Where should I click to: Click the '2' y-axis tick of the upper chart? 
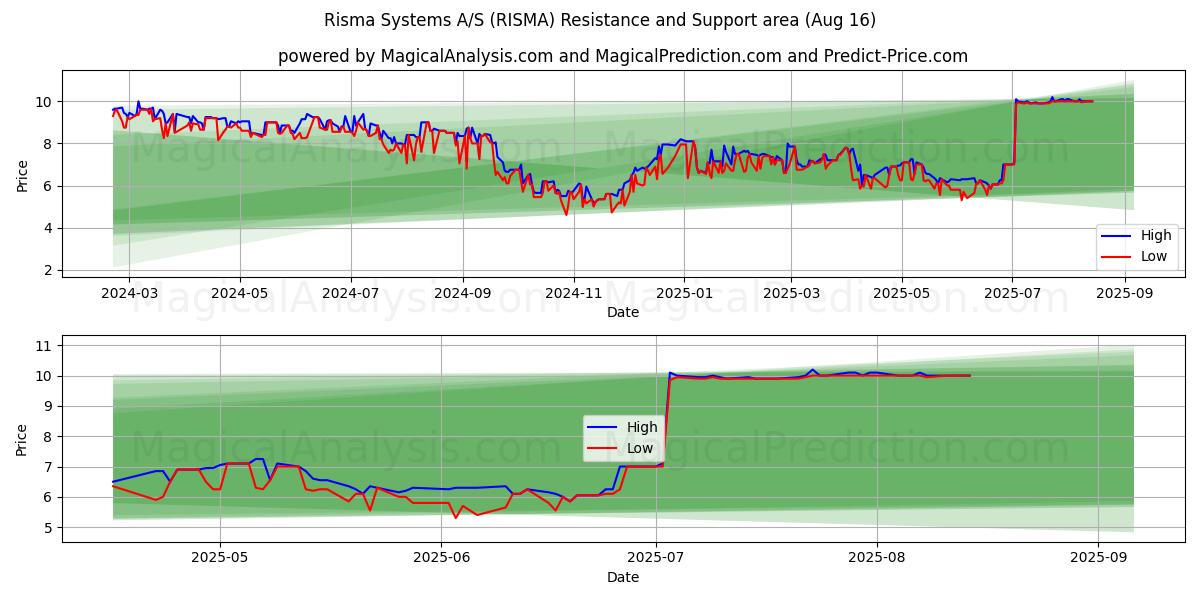50,270
